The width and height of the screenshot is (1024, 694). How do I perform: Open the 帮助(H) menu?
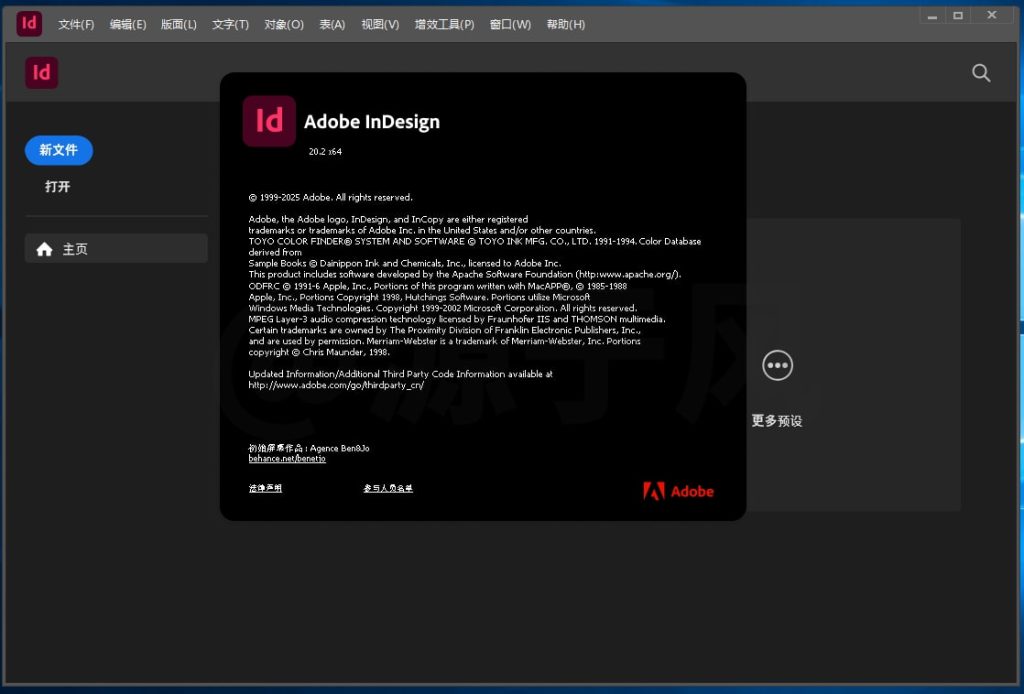click(566, 24)
